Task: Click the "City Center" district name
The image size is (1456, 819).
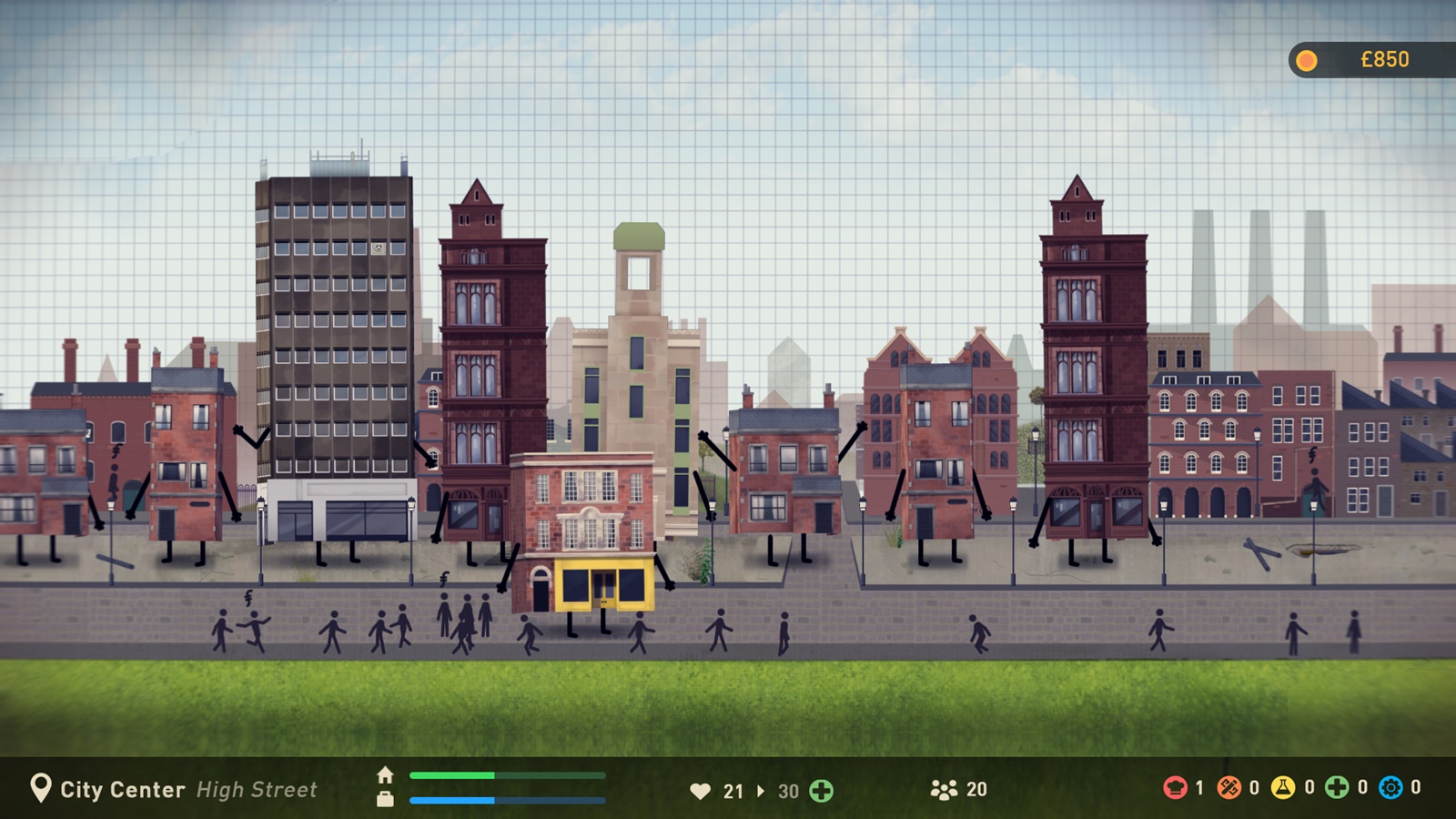Action: [122, 790]
